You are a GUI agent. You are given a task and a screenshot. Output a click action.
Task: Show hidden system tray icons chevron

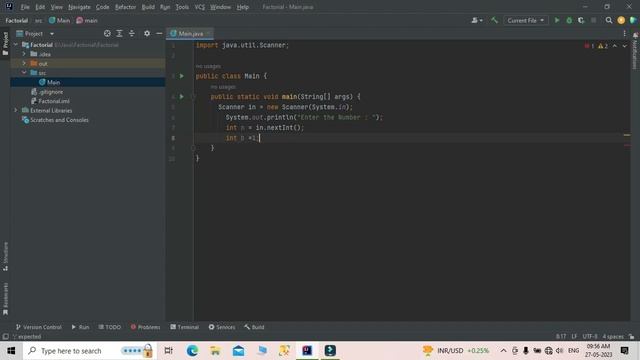click(x=503, y=351)
